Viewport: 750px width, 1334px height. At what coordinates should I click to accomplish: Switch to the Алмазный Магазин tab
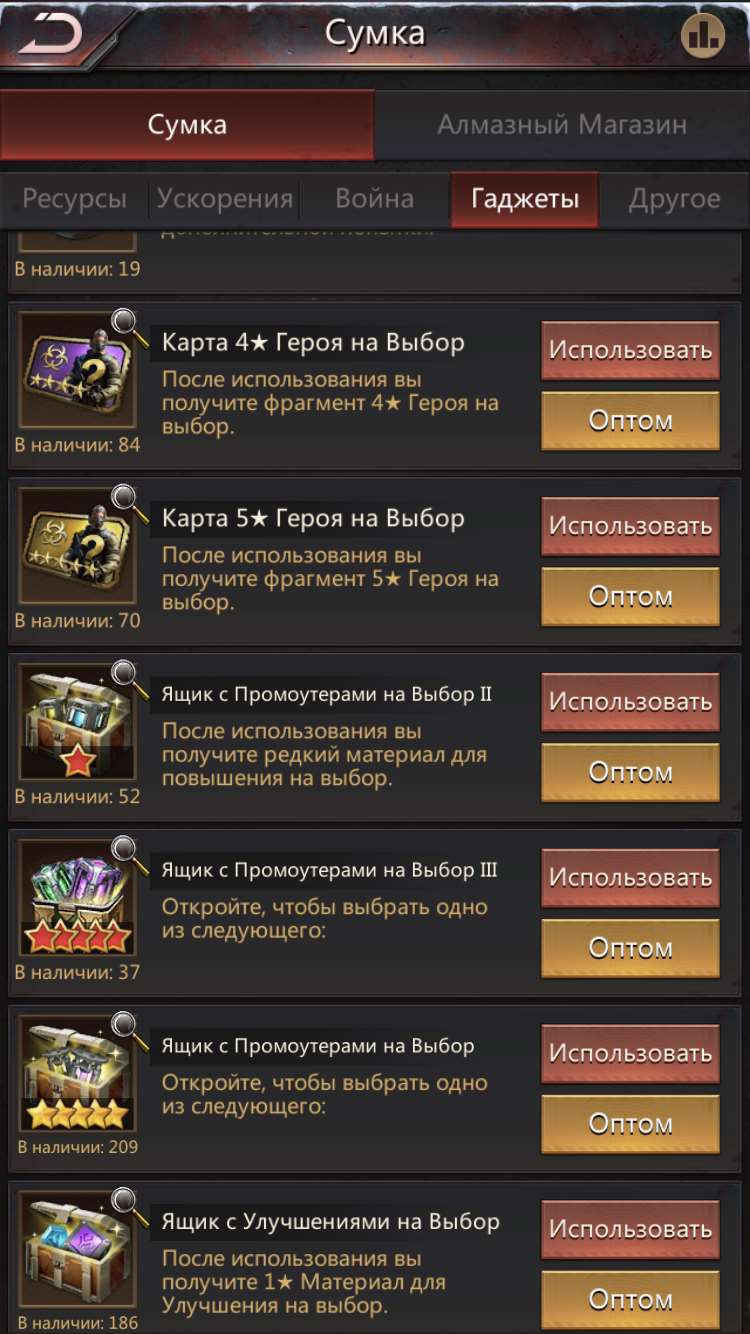562,125
